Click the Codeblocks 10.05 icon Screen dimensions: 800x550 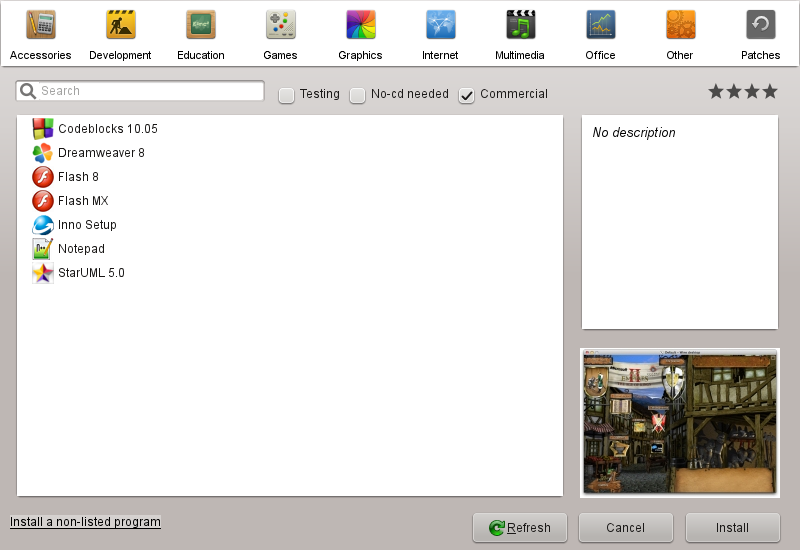click(43, 129)
